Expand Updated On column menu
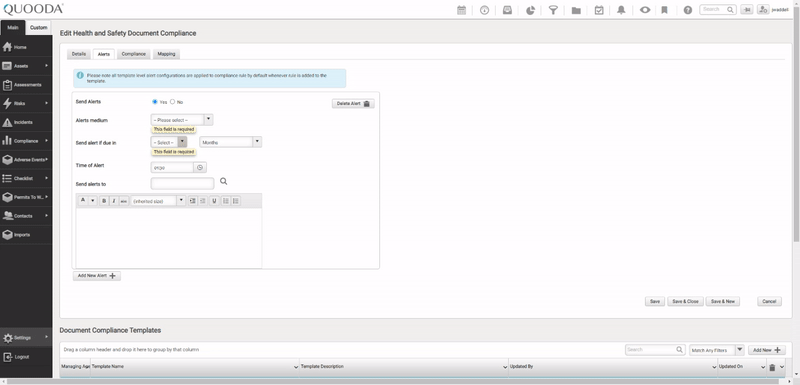Viewport: 800px width, 385px height. tap(763, 367)
